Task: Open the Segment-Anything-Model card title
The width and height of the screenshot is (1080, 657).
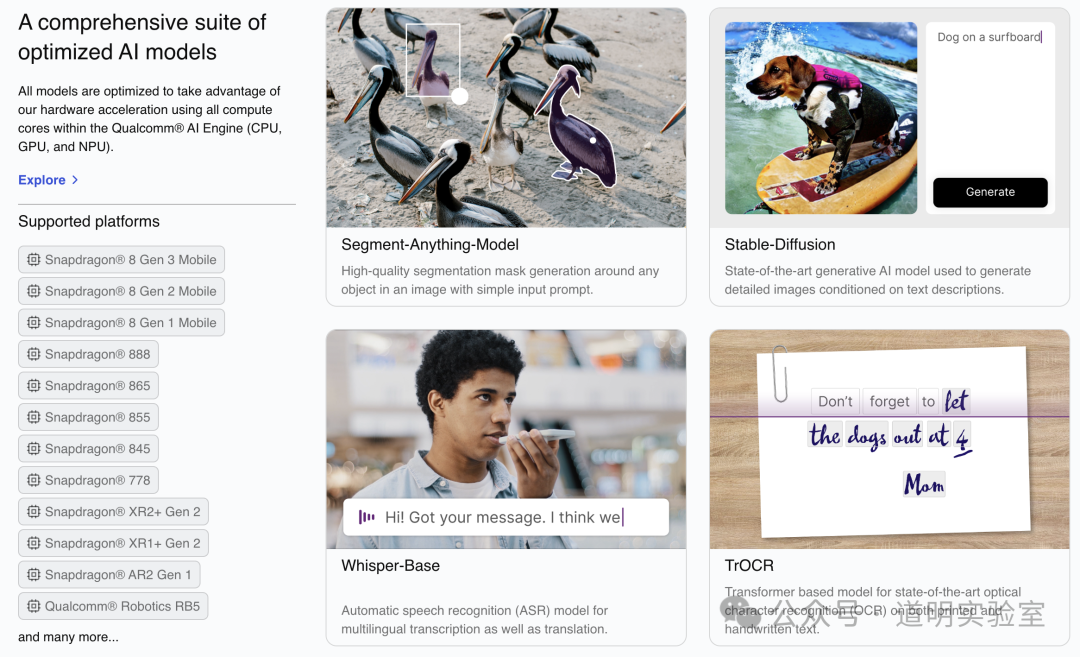Action: click(x=430, y=244)
